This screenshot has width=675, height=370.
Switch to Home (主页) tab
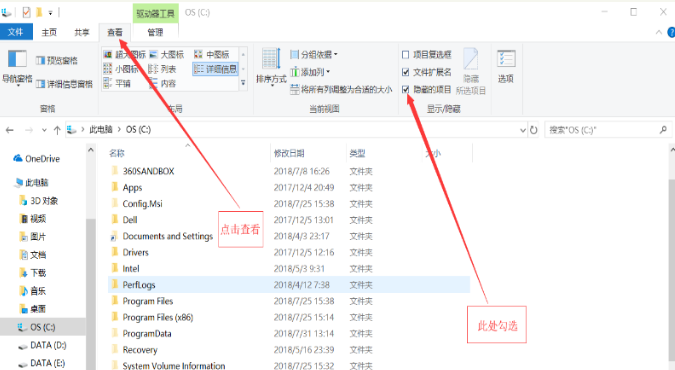click(49, 32)
